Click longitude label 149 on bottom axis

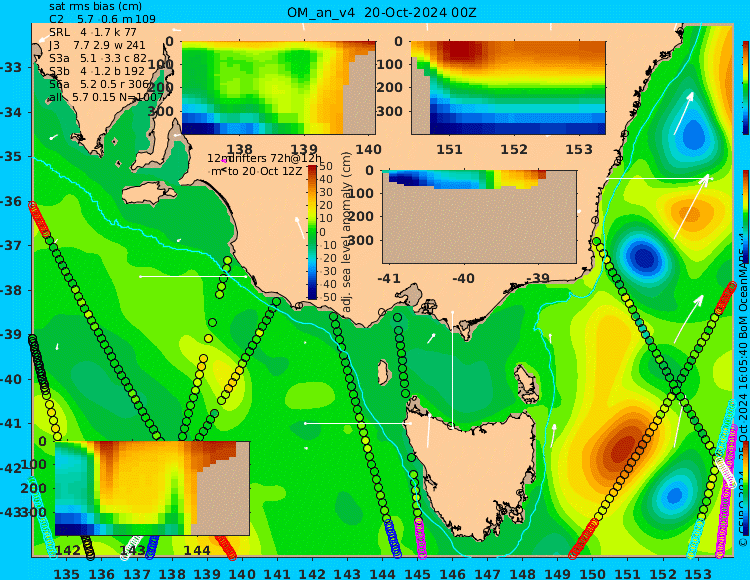click(558, 573)
